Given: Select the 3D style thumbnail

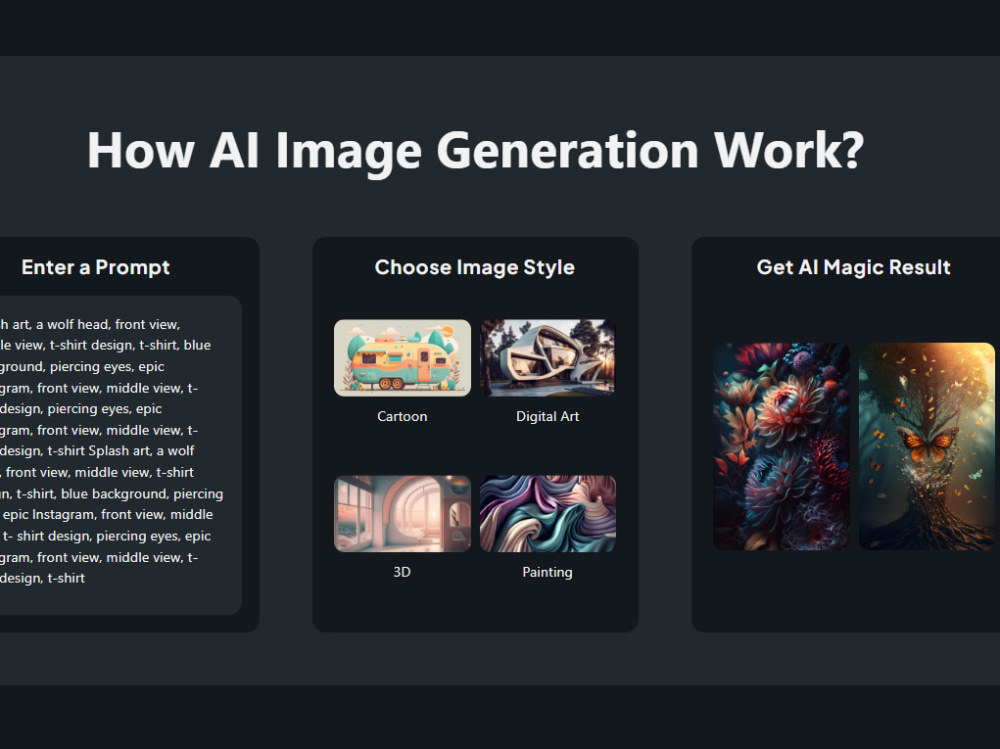Looking at the screenshot, I should pyautogui.click(x=402, y=513).
